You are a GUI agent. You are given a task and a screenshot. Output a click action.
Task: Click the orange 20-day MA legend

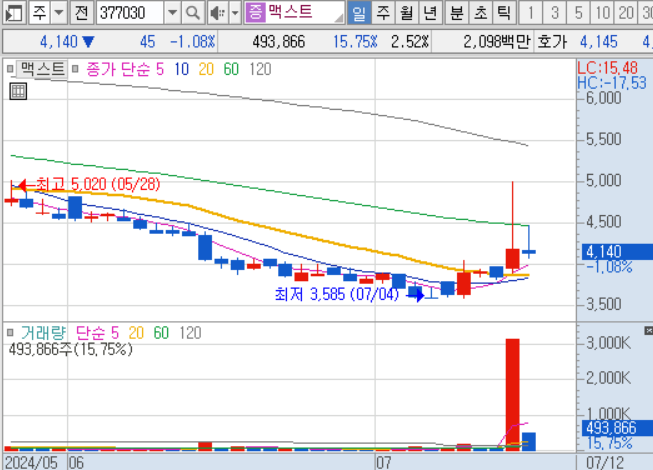[x=206, y=69]
